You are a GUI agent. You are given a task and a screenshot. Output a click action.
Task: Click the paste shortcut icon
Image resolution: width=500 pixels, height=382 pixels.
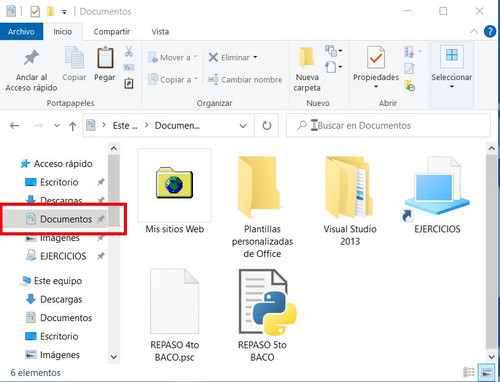129,83
